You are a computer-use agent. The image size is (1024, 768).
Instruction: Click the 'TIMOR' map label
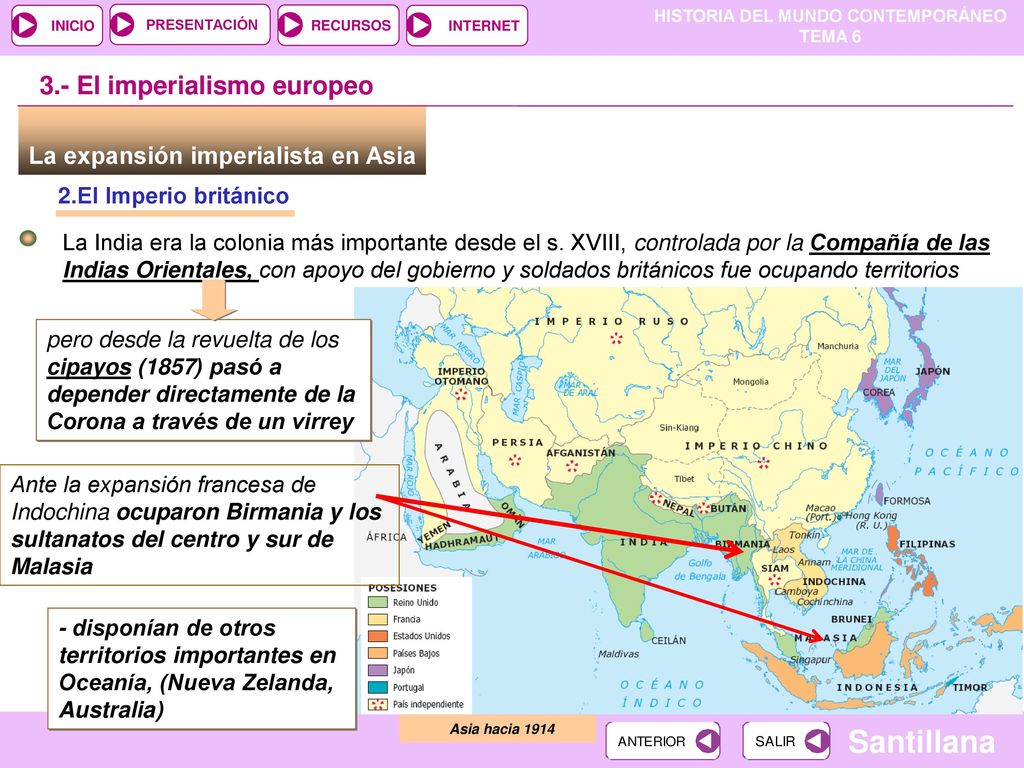pos(970,687)
